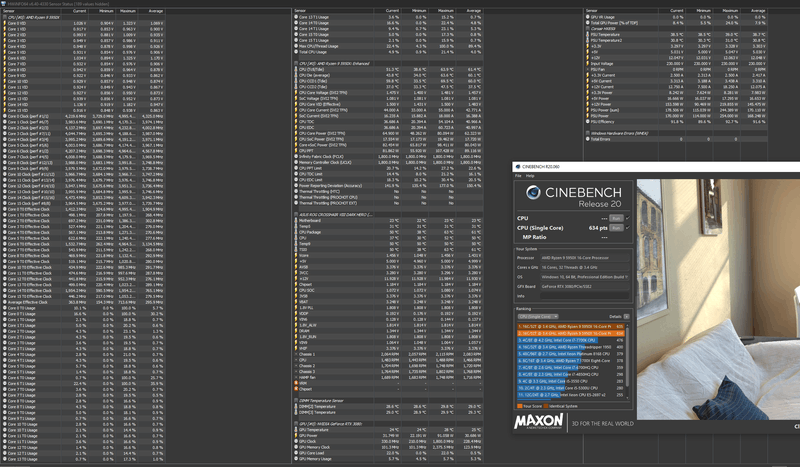Image resolution: width=800 pixels, height=467 pixels.
Task: Open the Help menu in Cinebench
Action: point(530,176)
